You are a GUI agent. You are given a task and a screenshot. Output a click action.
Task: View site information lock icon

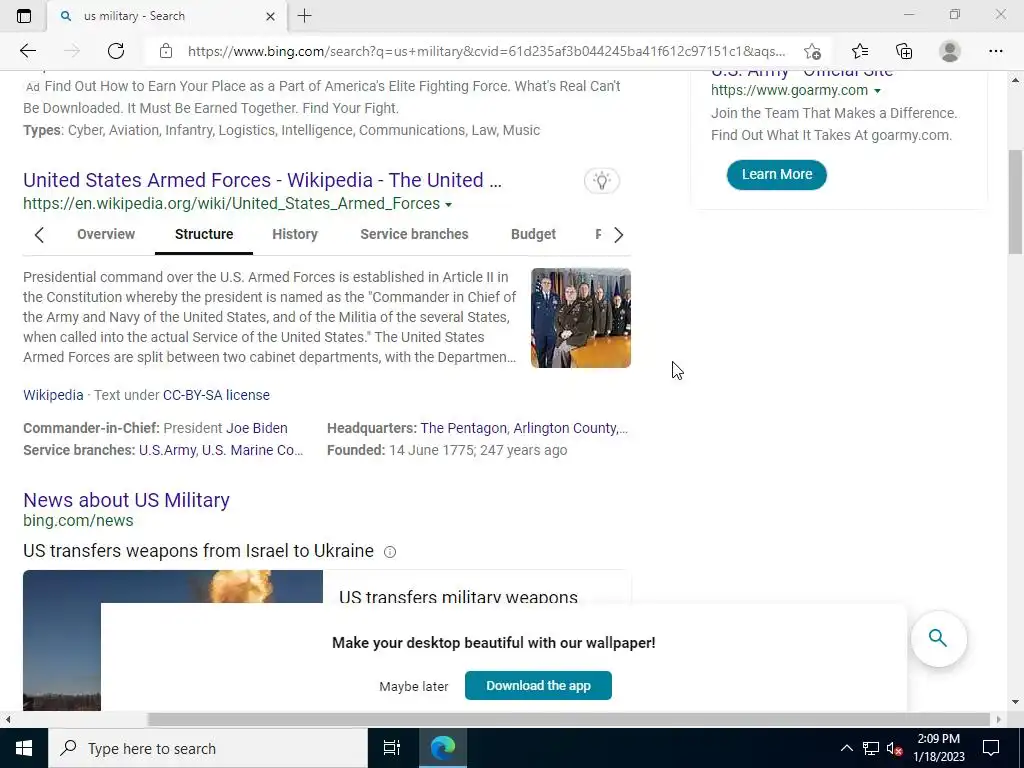coord(166,51)
